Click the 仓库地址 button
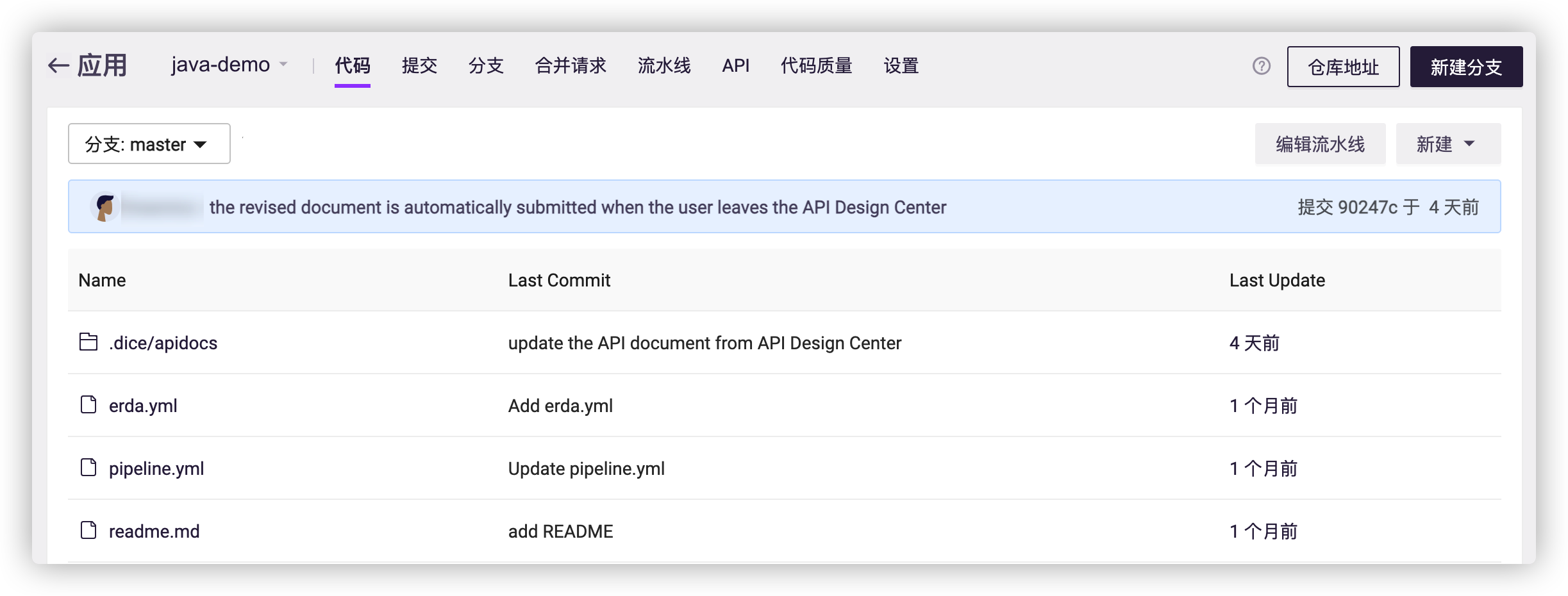Image resolution: width=1568 pixels, height=596 pixels. [1343, 67]
